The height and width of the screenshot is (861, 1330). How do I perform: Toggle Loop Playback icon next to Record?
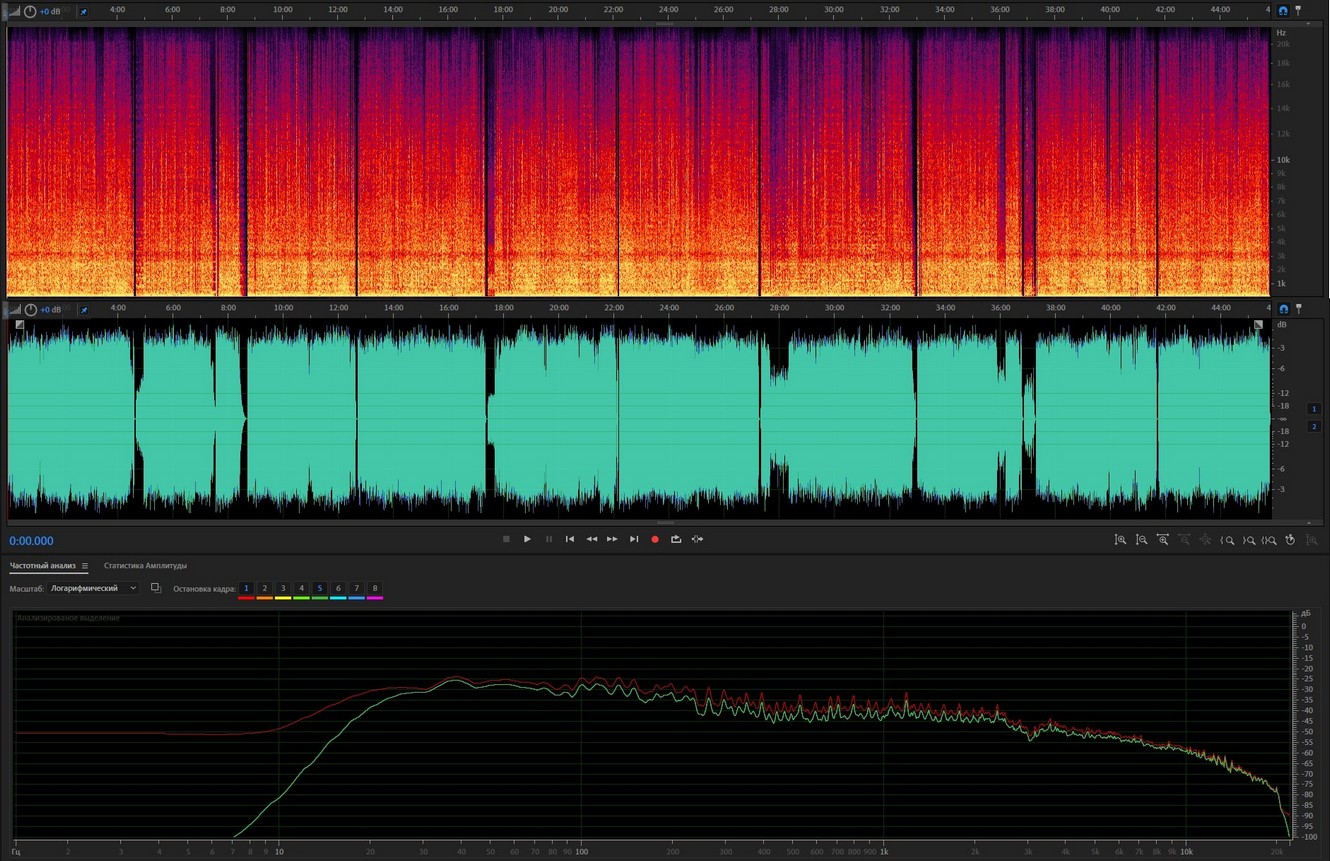click(676, 539)
